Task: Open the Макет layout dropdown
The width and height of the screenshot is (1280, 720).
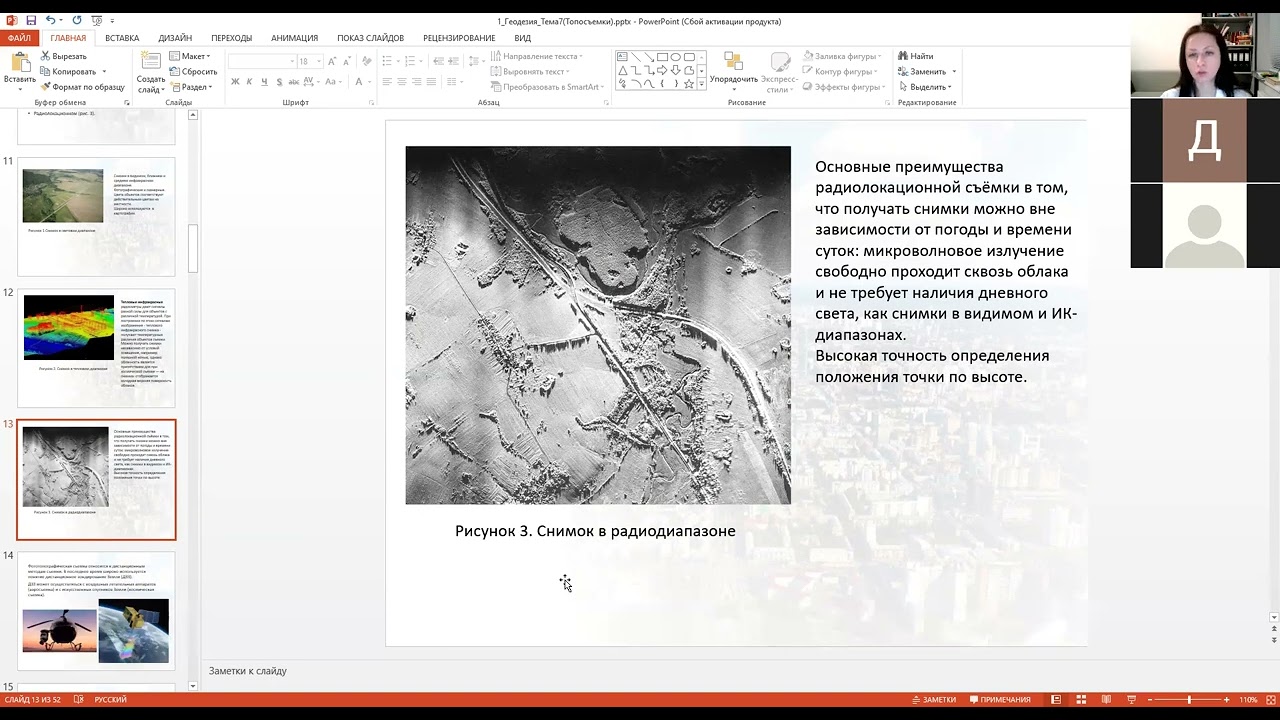Action: point(190,57)
